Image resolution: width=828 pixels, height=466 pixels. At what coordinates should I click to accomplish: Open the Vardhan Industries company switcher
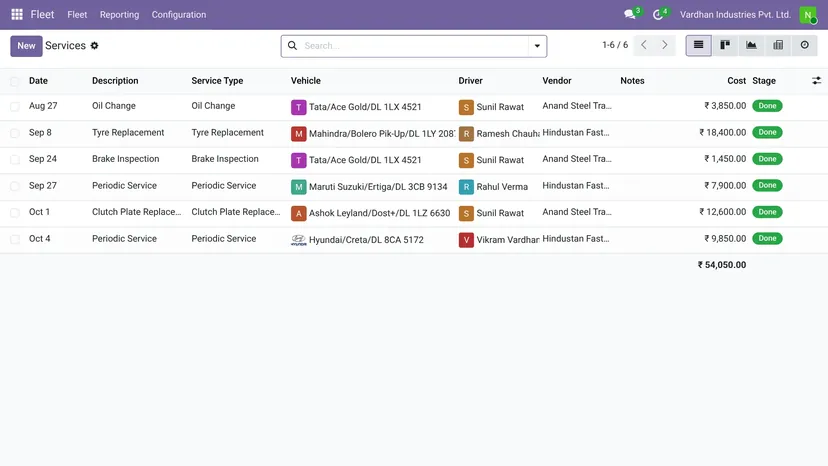(735, 15)
